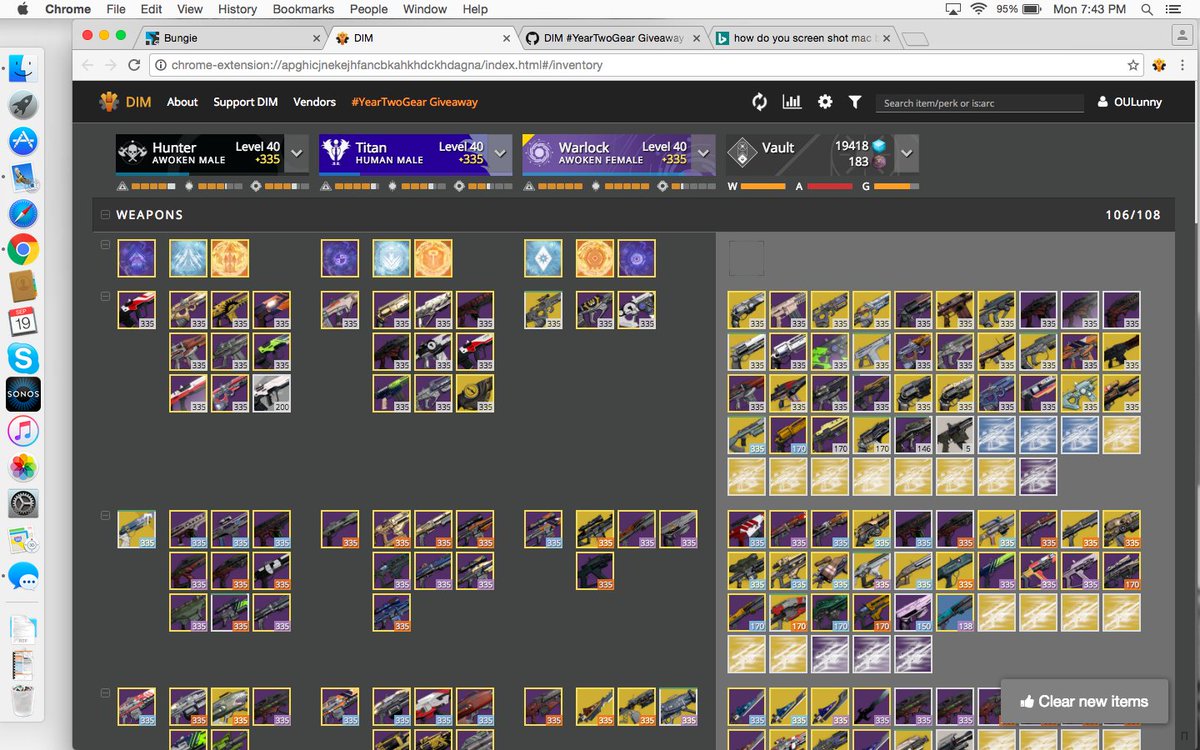This screenshot has width=1200, height=750.
Task: Open the Support DIM link
Action: point(245,101)
